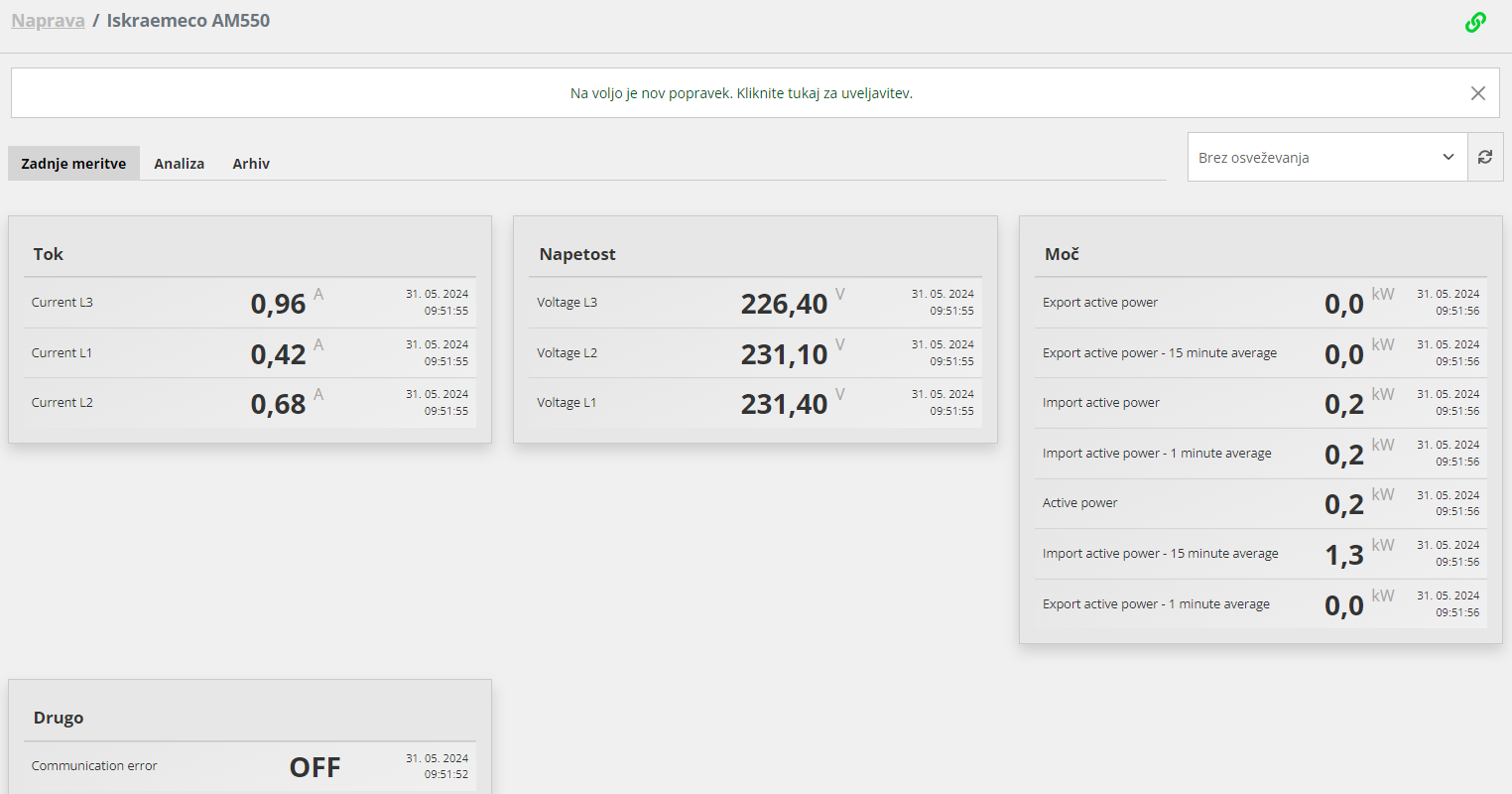
Task: Click the Import active power row
Action: click(1261, 403)
